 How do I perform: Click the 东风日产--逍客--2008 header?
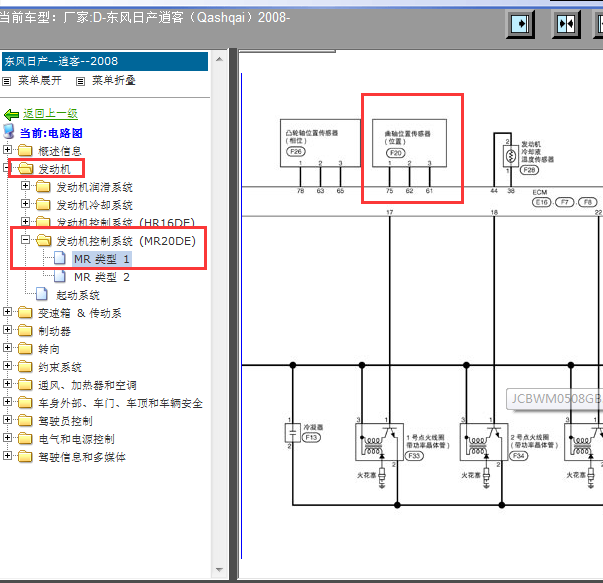[105, 61]
